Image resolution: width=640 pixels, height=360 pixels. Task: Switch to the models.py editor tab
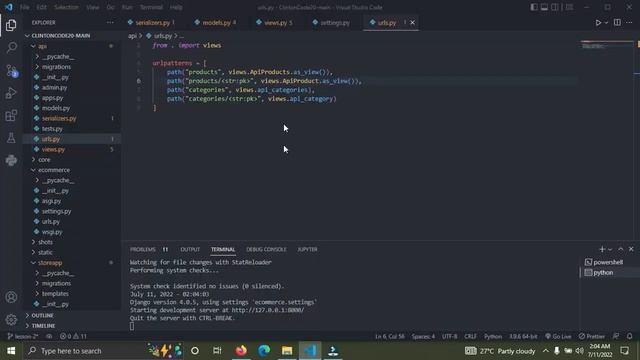click(x=216, y=23)
